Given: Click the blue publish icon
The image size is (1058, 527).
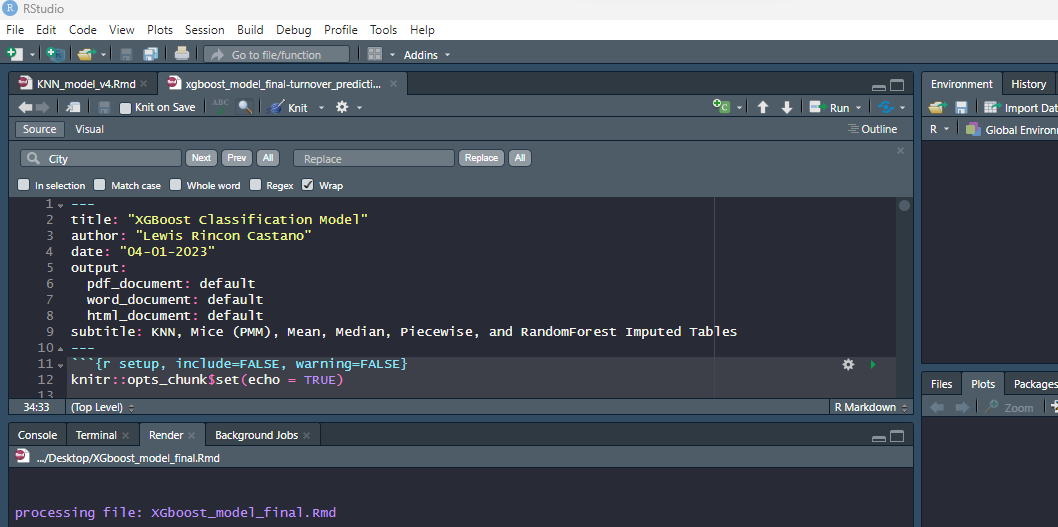Looking at the screenshot, I should pyautogui.click(x=886, y=107).
